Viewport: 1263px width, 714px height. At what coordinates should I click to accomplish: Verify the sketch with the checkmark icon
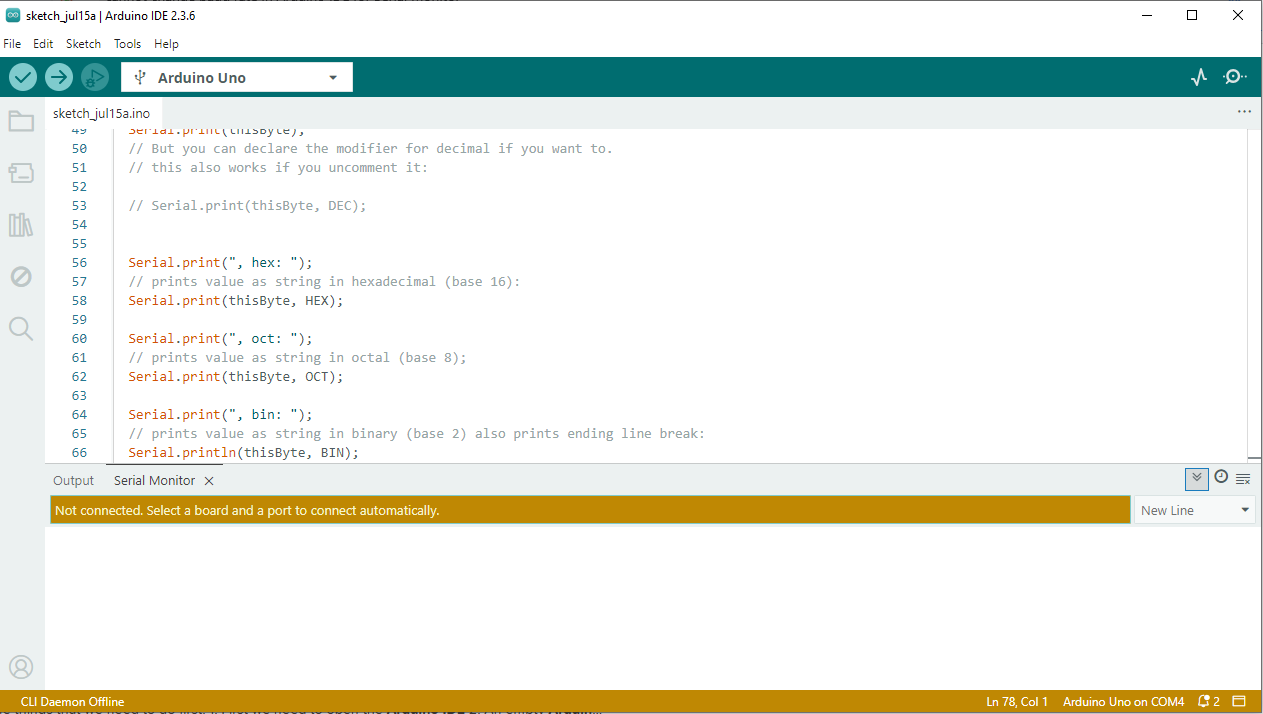pyautogui.click(x=22, y=77)
